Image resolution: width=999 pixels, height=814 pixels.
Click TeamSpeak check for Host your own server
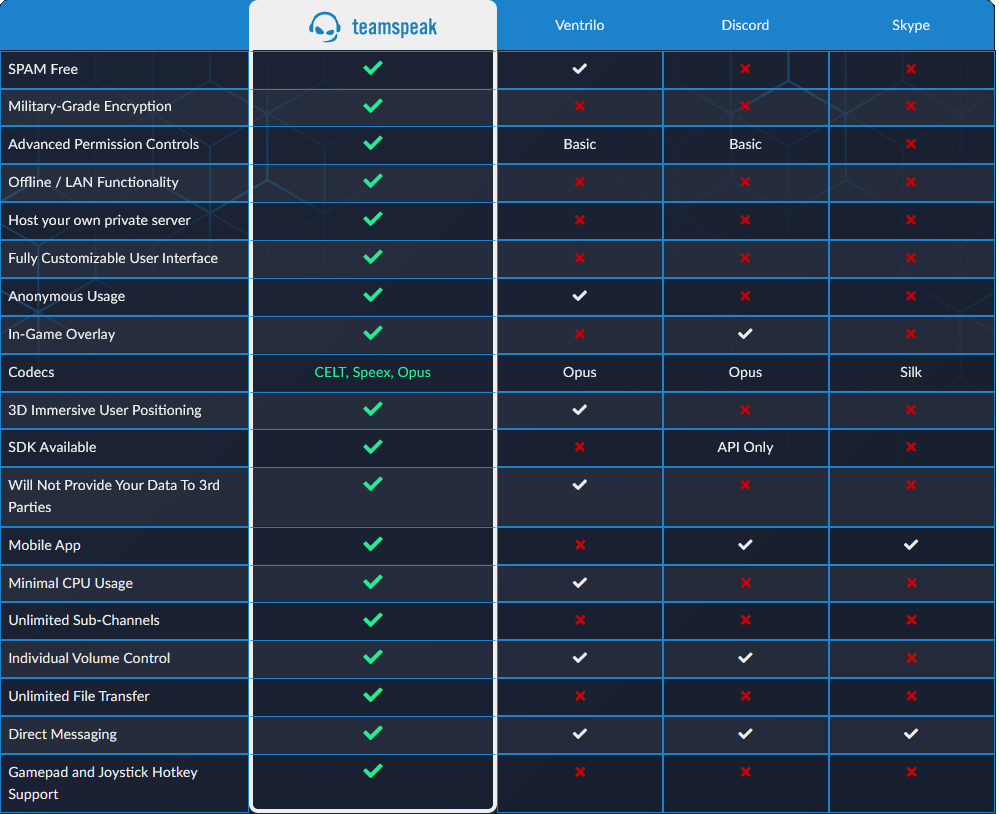click(x=373, y=219)
